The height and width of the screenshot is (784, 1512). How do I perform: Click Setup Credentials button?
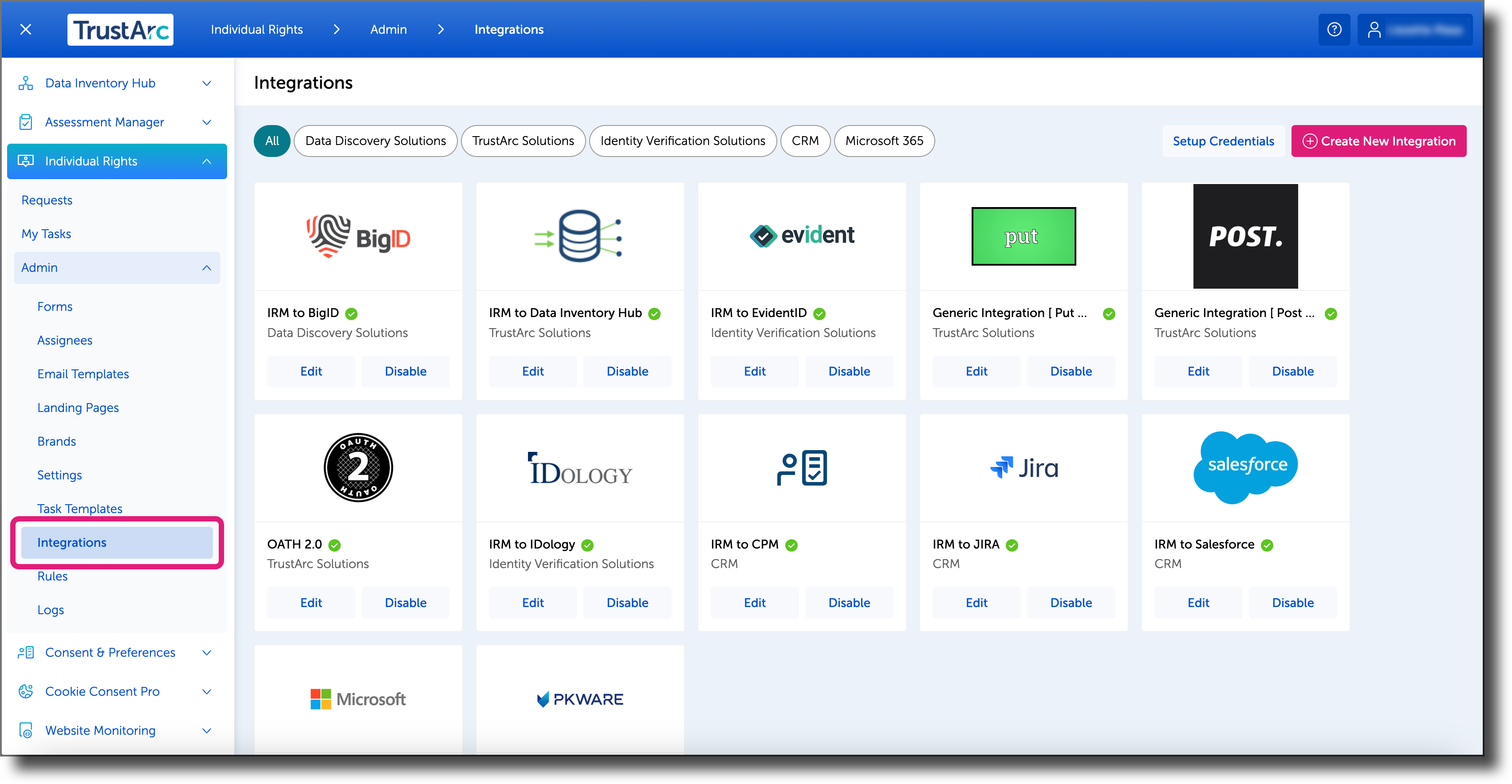[1223, 141]
